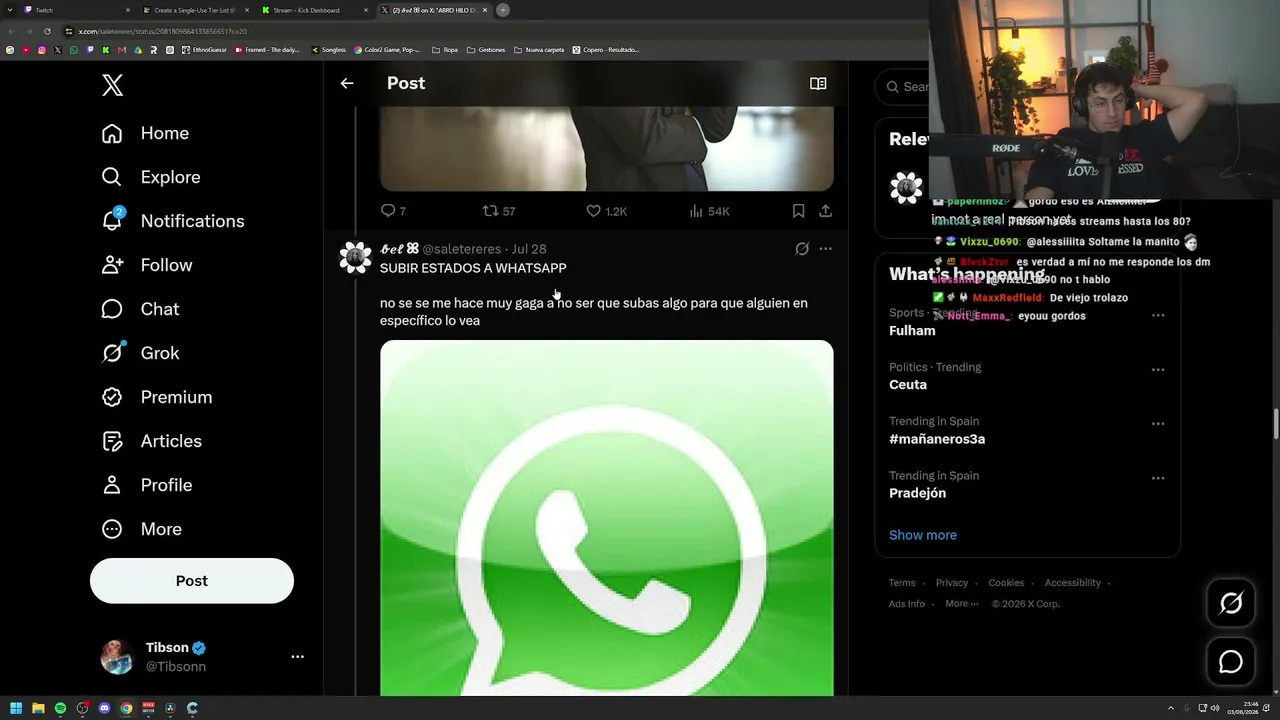Open options for the Fulham trend
This screenshot has height=720, width=1280.
(1158, 316)
